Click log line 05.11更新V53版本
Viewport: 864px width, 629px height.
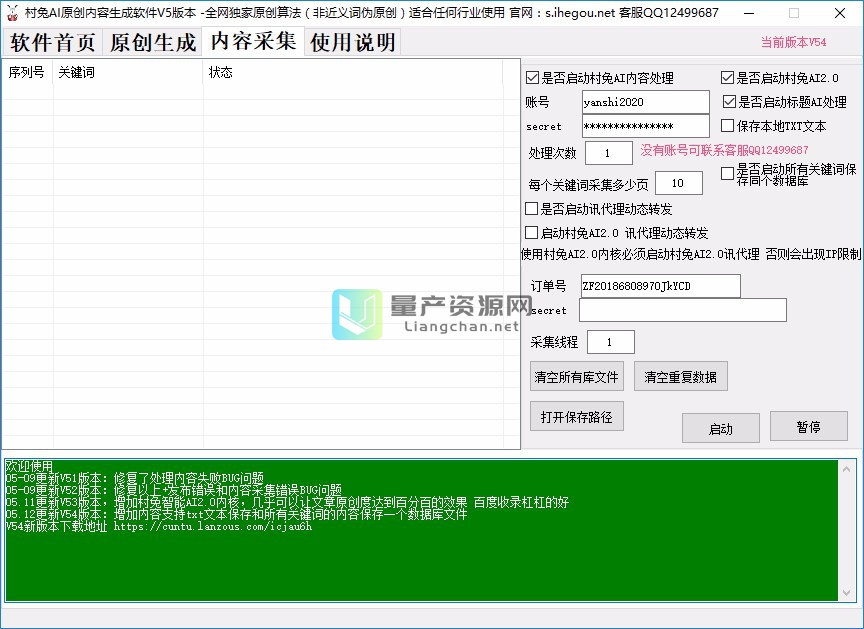(287, 502)
